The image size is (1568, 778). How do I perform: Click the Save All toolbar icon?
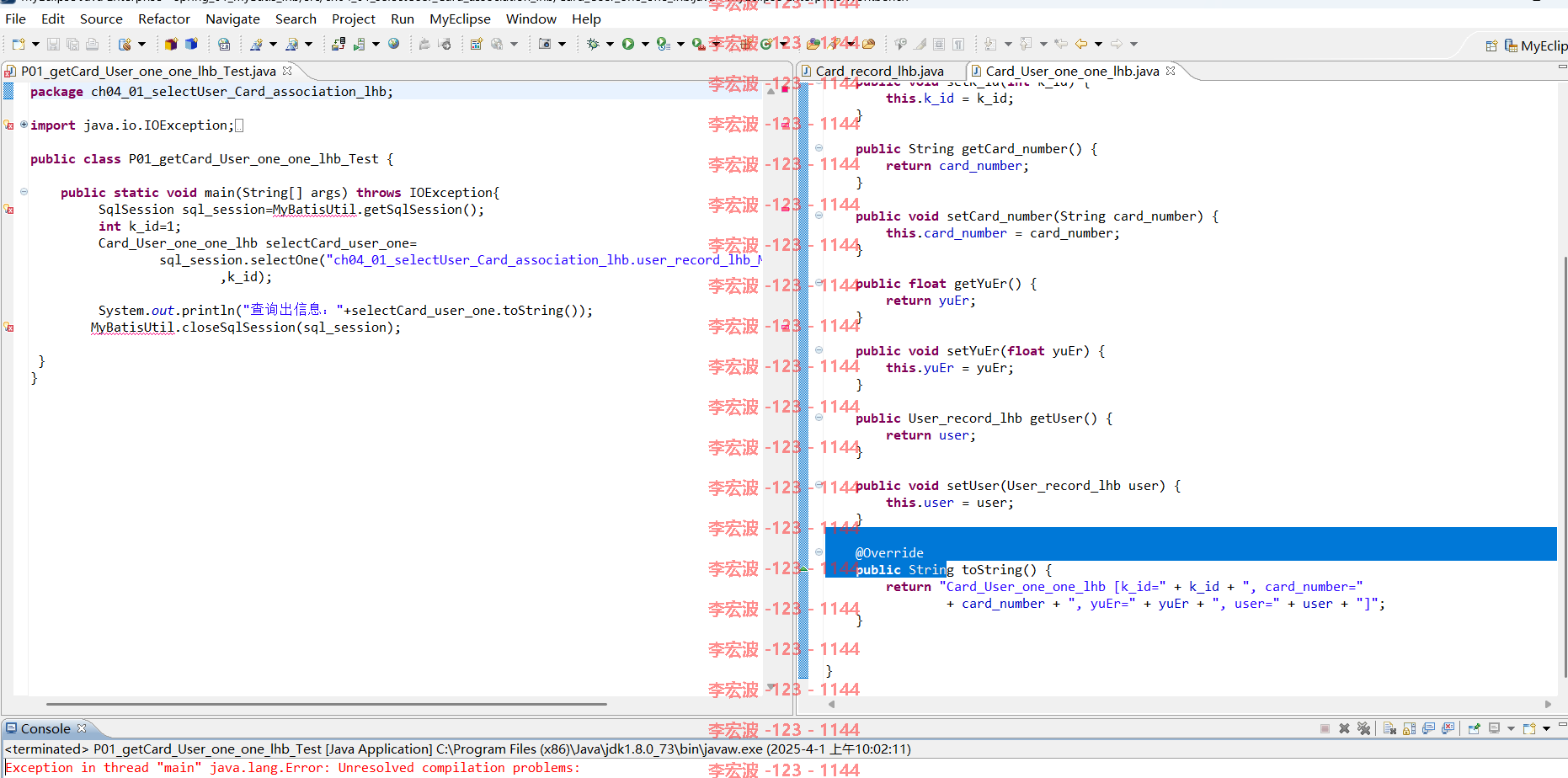tap(73, 44)
